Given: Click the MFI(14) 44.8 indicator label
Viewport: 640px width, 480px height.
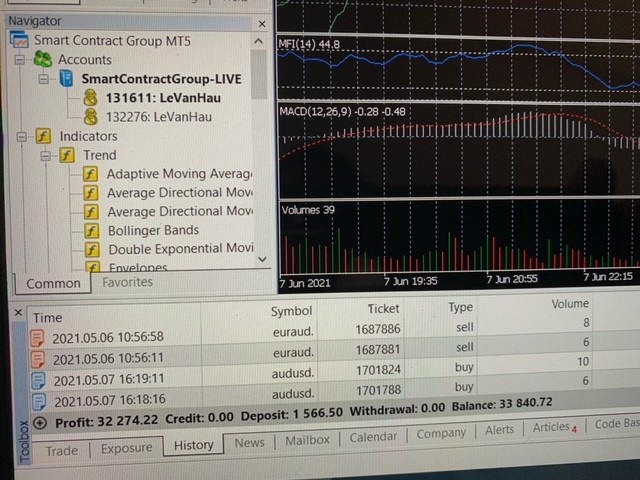Looking at the screenshot, I should click(309, 44).
